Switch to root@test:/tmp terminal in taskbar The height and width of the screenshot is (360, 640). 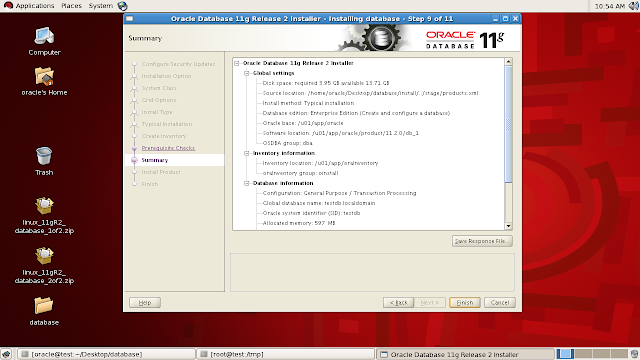pos(285,354)
